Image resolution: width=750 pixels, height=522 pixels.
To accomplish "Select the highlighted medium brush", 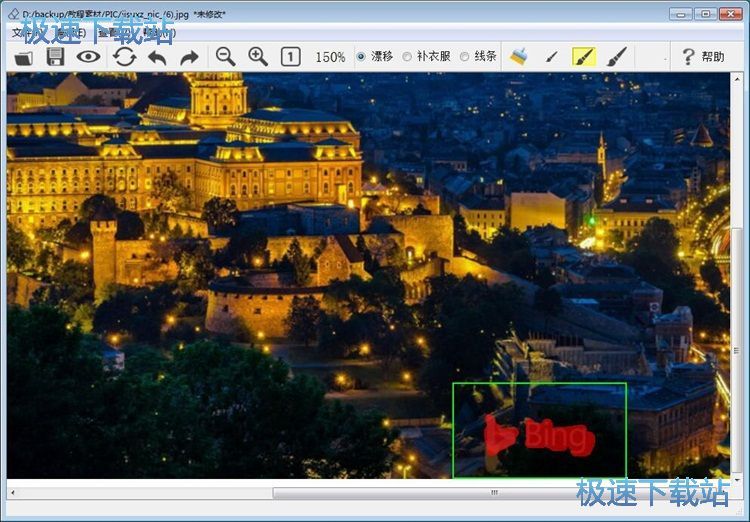I will click(x=584, y=57).
